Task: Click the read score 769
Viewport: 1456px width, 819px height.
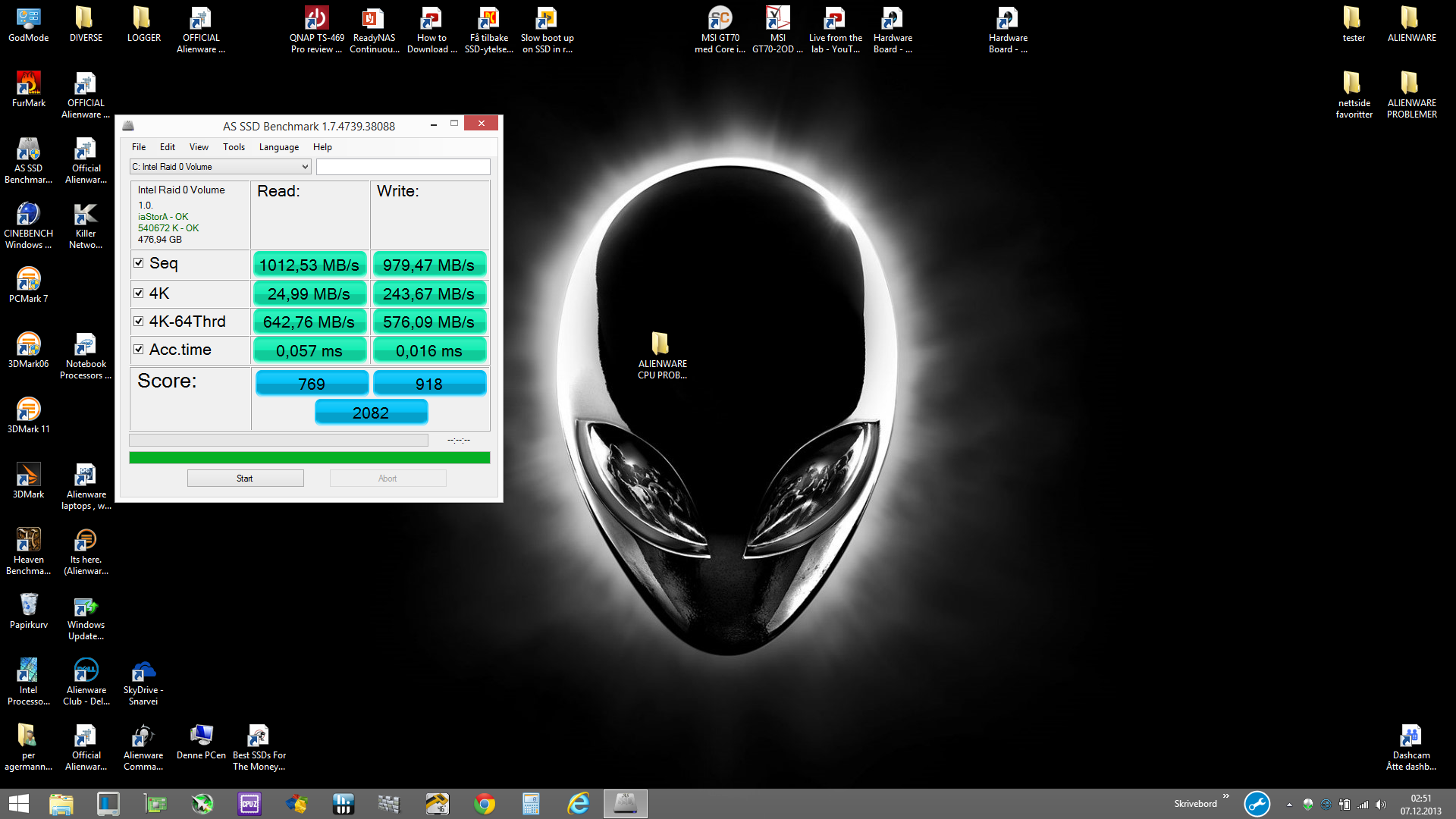Action: [312, 384]
